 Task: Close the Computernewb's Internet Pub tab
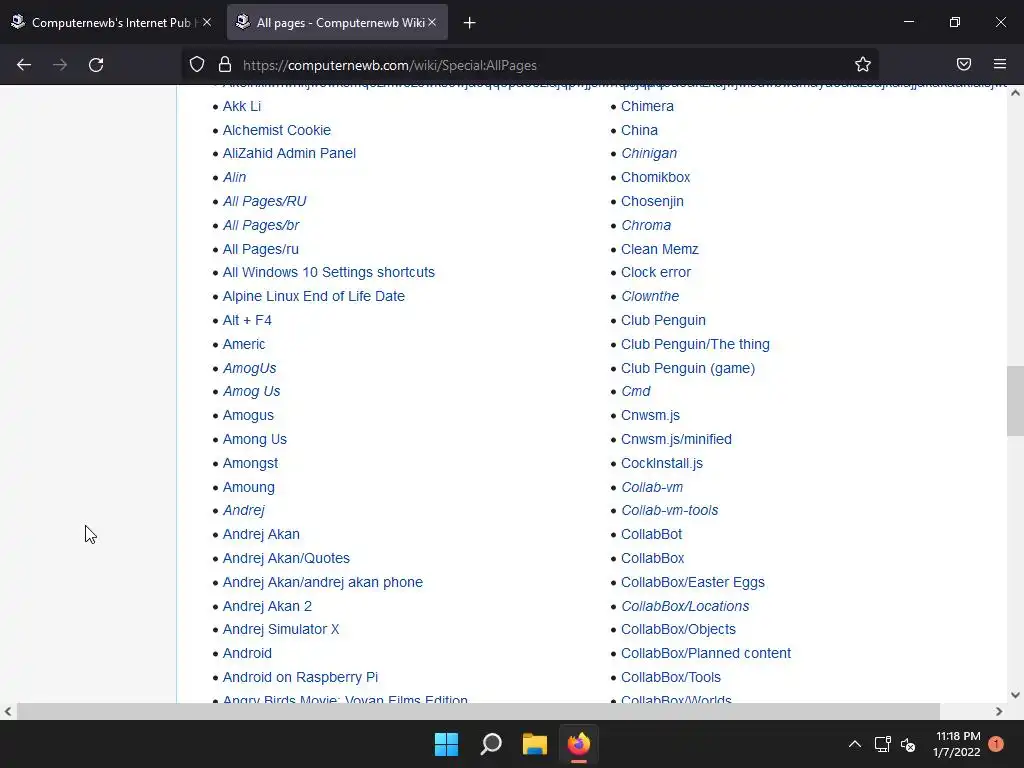point(207,22)
